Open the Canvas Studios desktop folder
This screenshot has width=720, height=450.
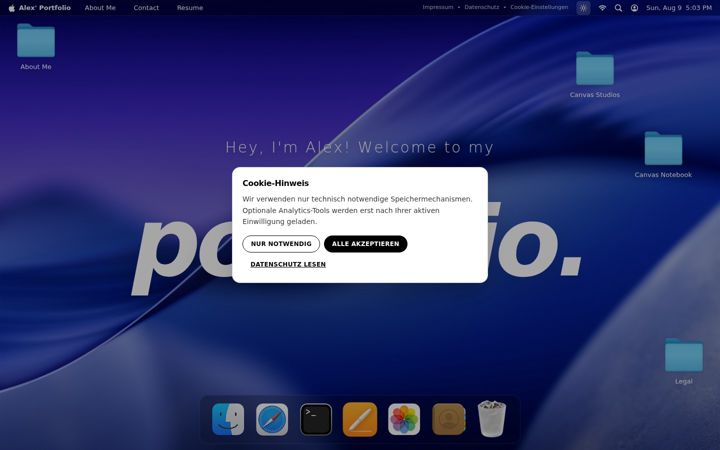(595, 74)
